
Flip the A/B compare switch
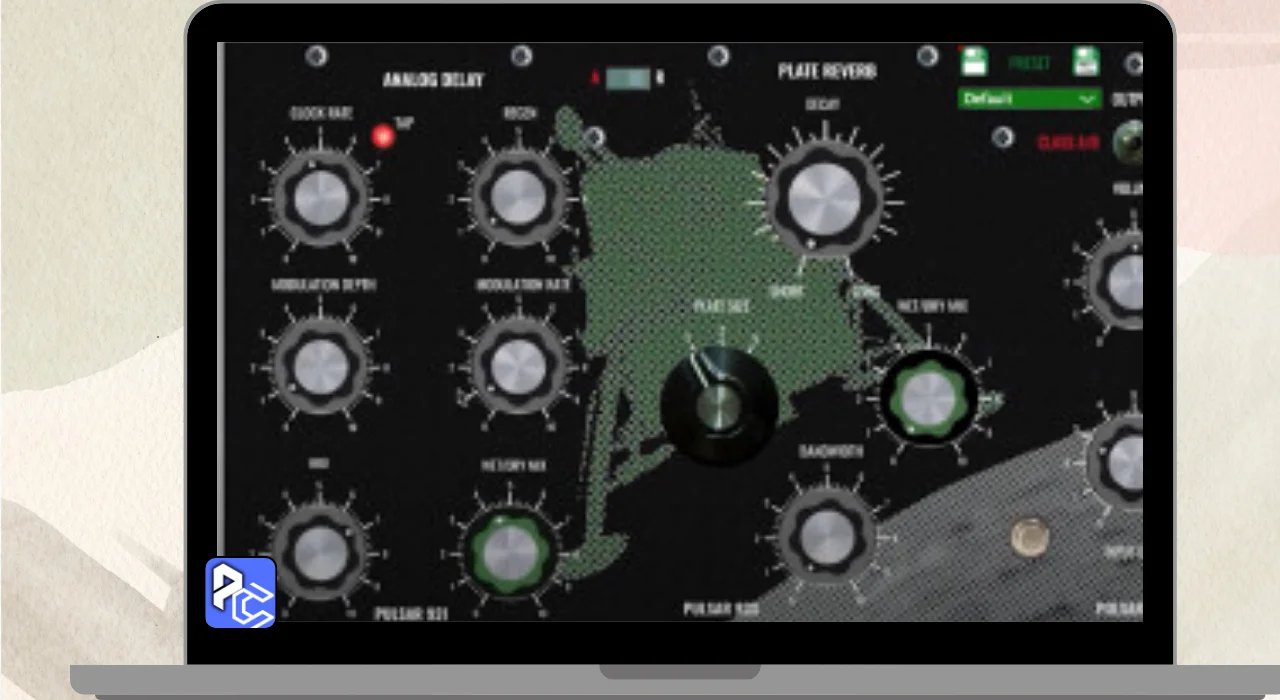click(629, 78)
